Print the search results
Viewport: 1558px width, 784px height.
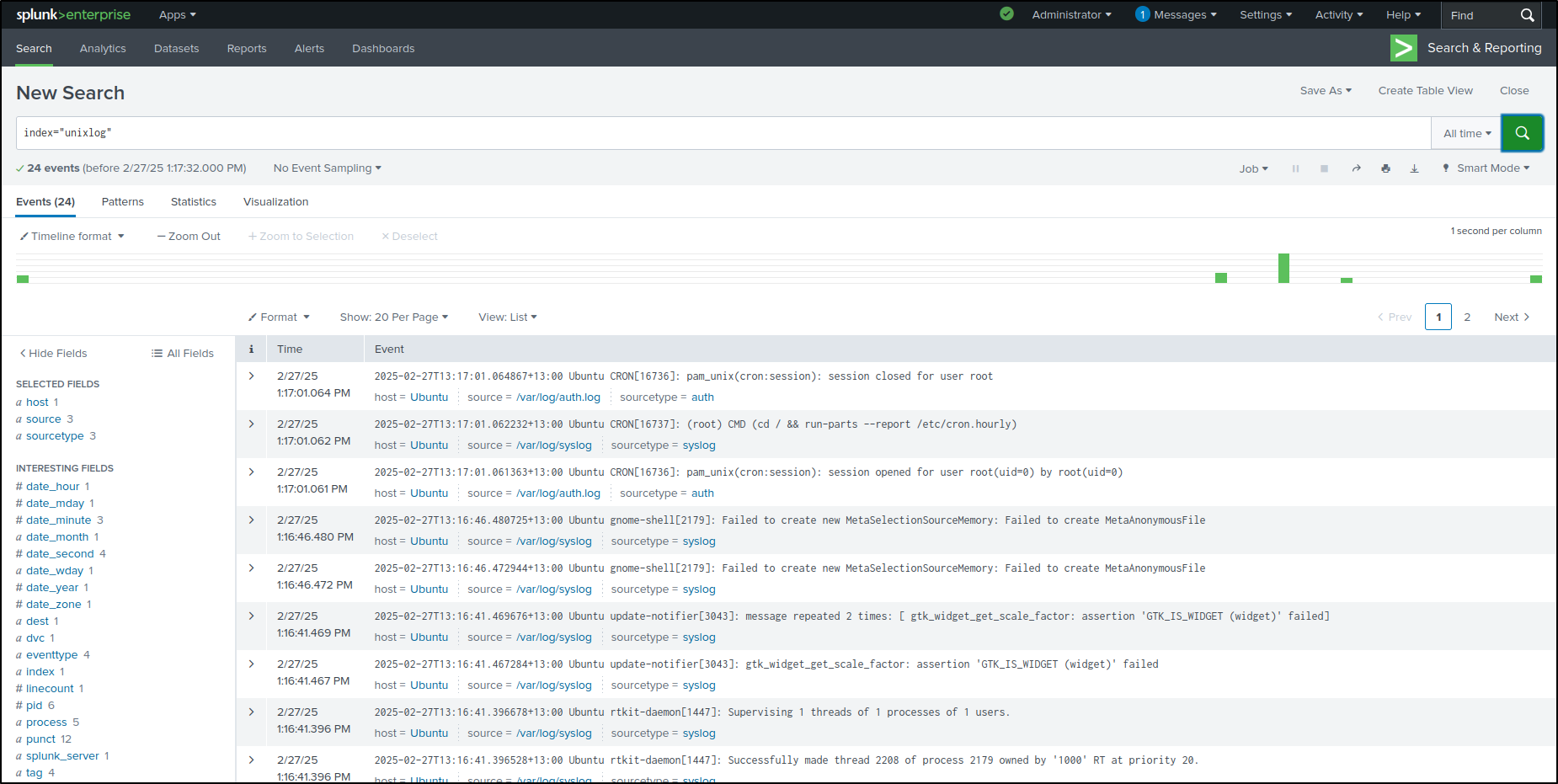point(1385,168)
